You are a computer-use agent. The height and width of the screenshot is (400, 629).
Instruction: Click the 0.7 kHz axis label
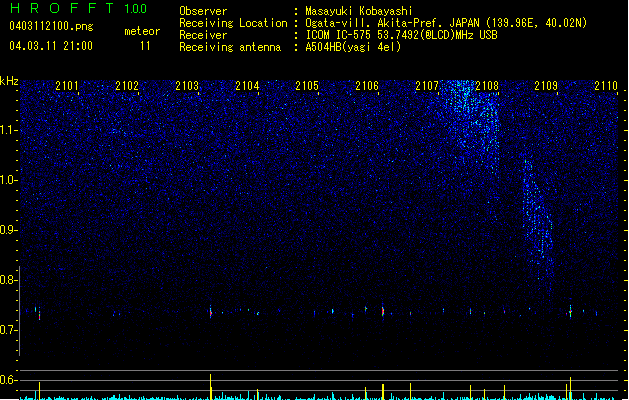[8, 330]
